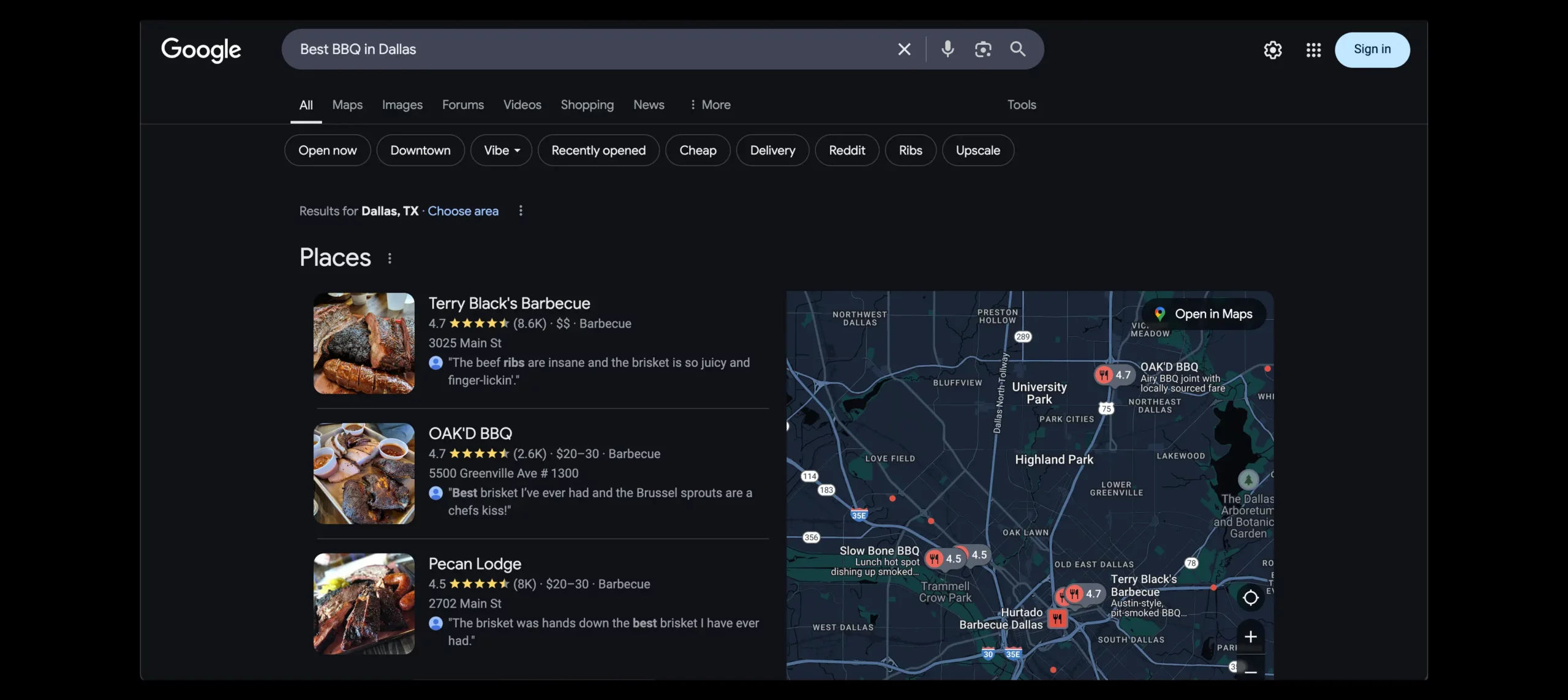Open Pecan Lodge photo thumbnail

(x=364, y=604)
